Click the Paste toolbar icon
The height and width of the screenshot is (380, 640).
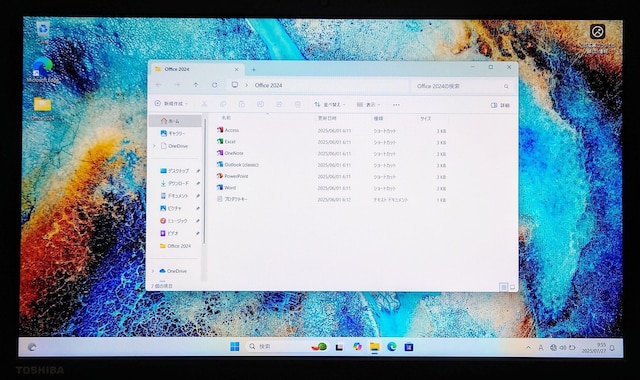[242, 104]
